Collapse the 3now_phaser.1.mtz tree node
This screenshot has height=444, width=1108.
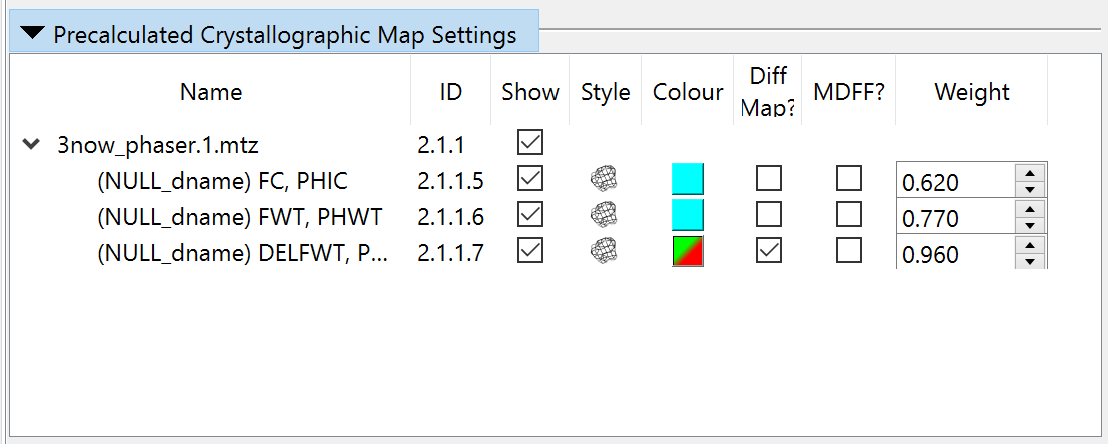point(30,145)
